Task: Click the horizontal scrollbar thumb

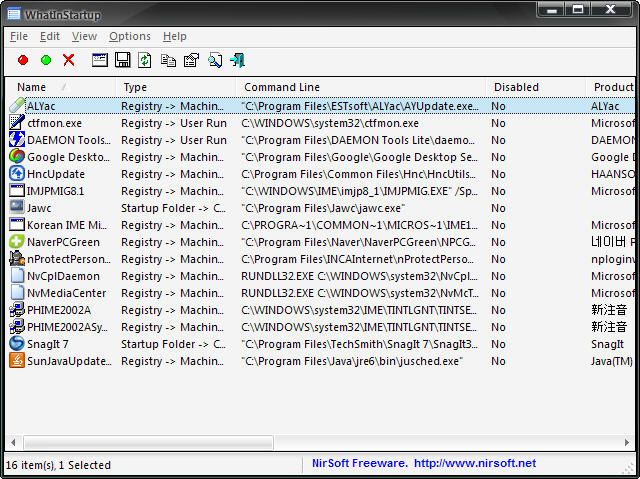Action: 148,442
